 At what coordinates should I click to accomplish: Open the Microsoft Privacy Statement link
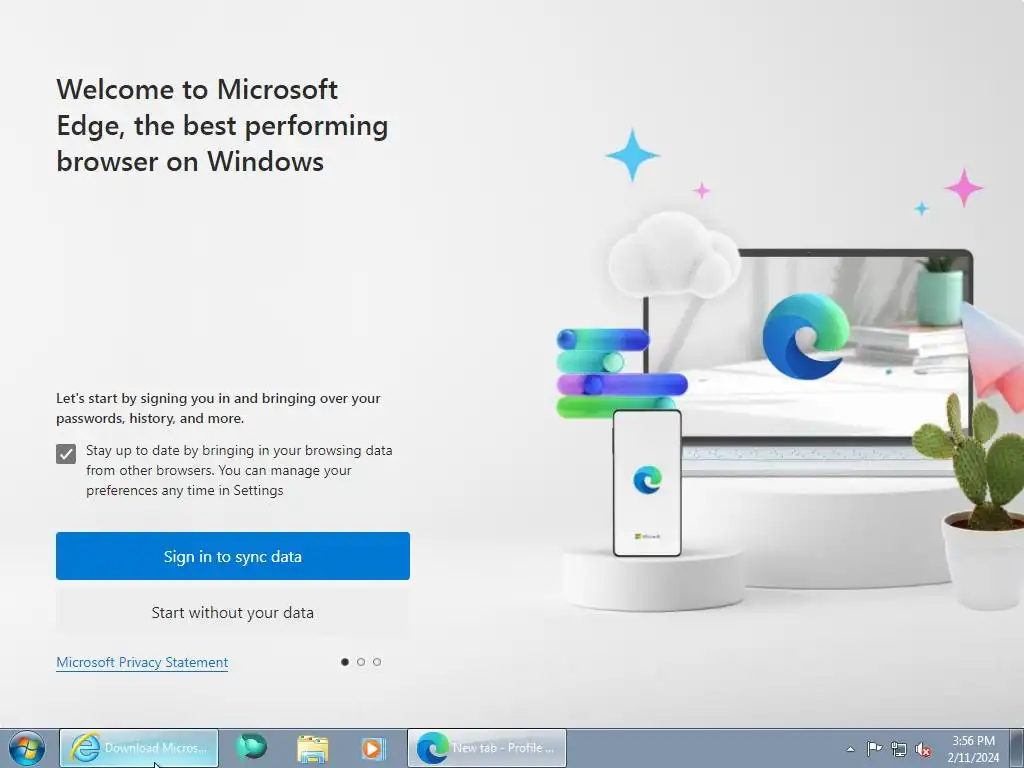click(x=142, y=662)
